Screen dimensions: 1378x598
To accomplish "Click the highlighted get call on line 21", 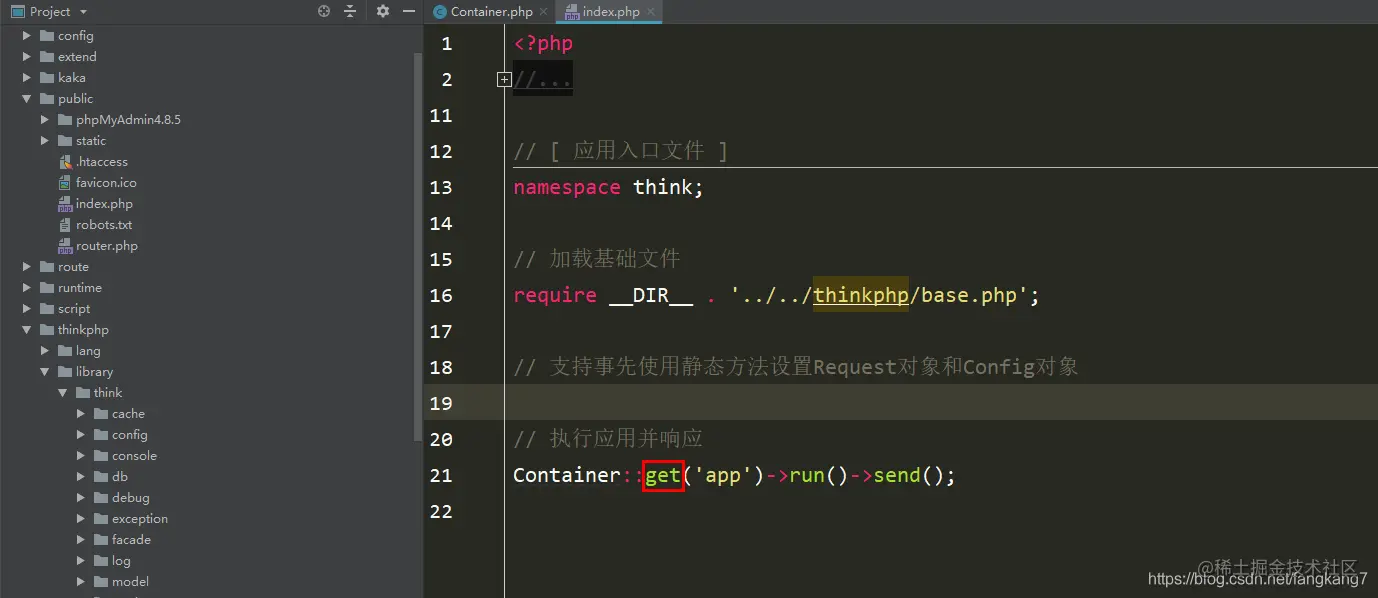I will click(x=663, y=475).
